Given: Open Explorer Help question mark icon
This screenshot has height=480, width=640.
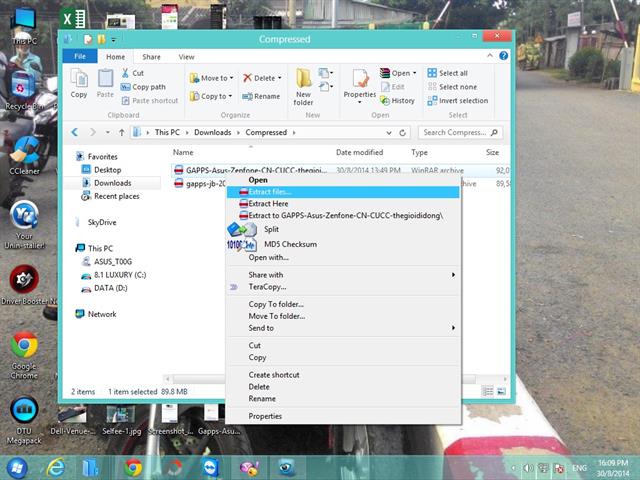Looking at the screenshot, I should click(504, 56).
